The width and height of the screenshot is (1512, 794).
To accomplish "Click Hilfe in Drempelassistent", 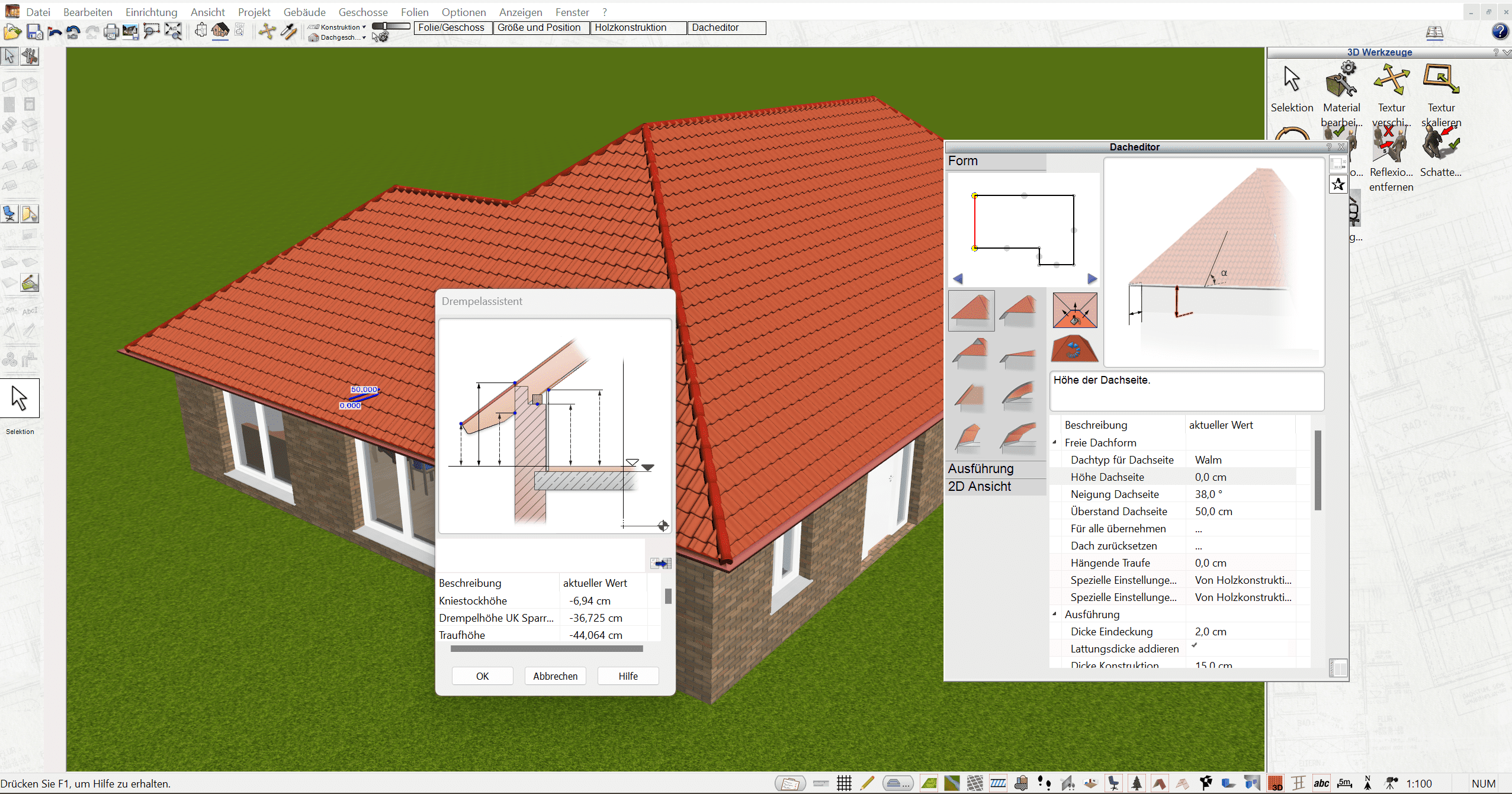I will pos(628,676).
